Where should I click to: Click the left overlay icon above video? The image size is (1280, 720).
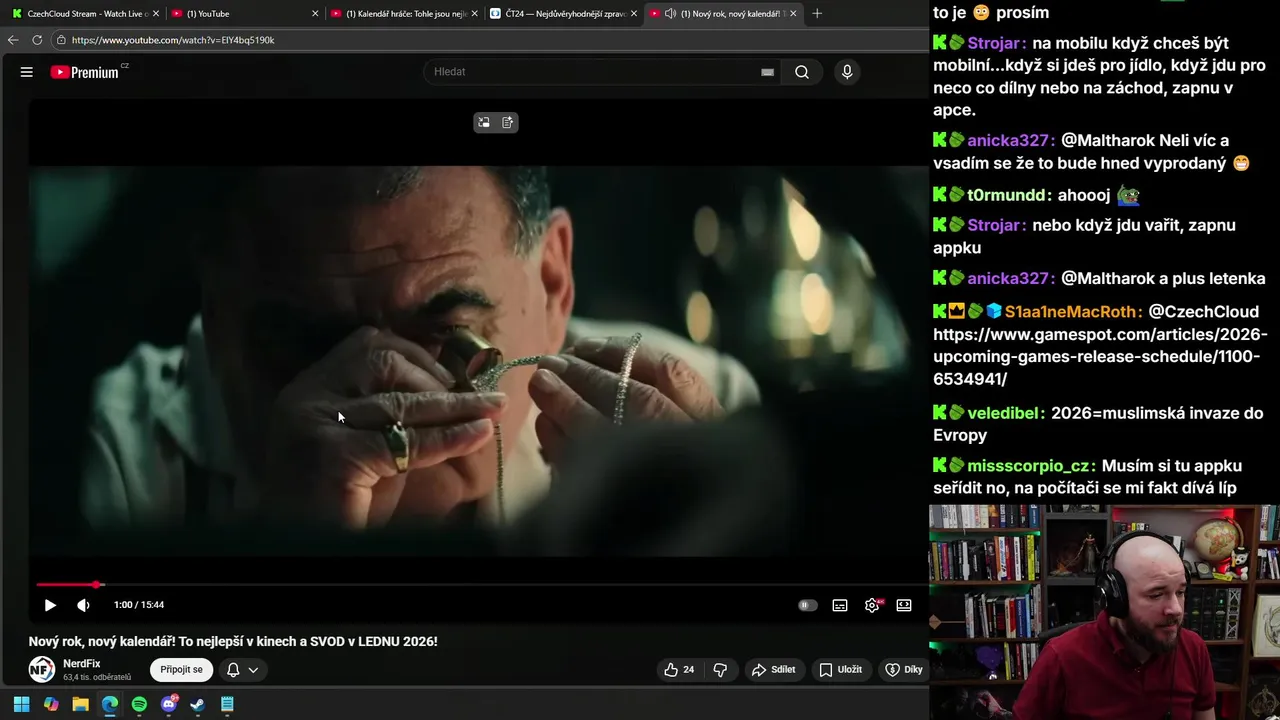click(484, 122)
